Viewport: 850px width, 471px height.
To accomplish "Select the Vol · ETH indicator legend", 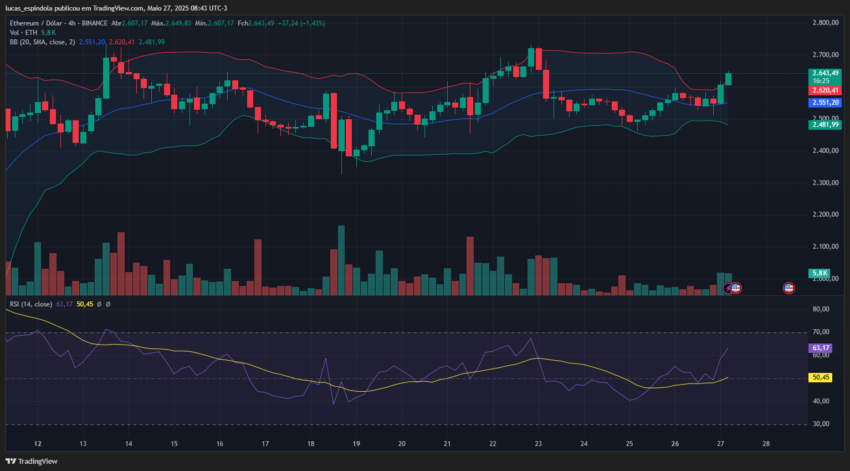I will [x=23, y=33].
